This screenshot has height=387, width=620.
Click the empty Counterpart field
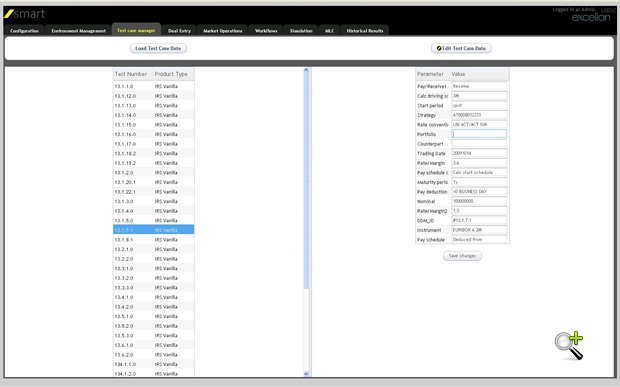[x=479, y=143]
